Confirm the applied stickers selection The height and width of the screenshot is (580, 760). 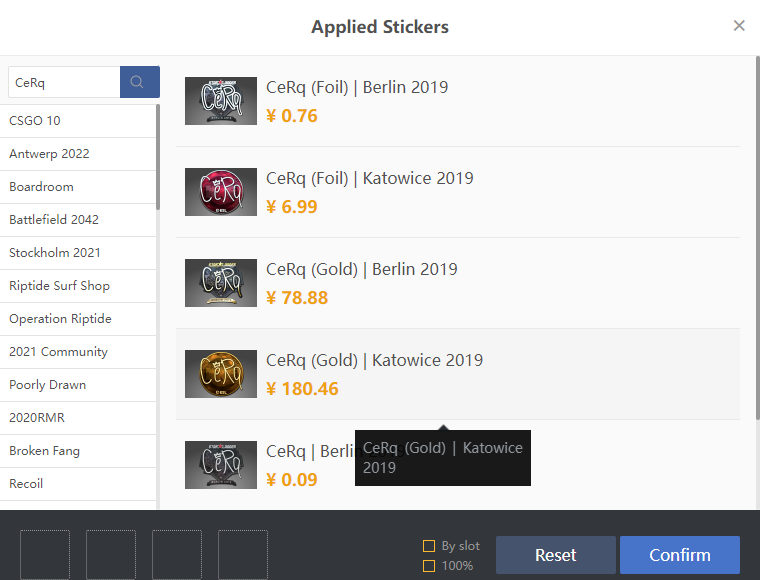pyautogui.click(x=679, y=555)
